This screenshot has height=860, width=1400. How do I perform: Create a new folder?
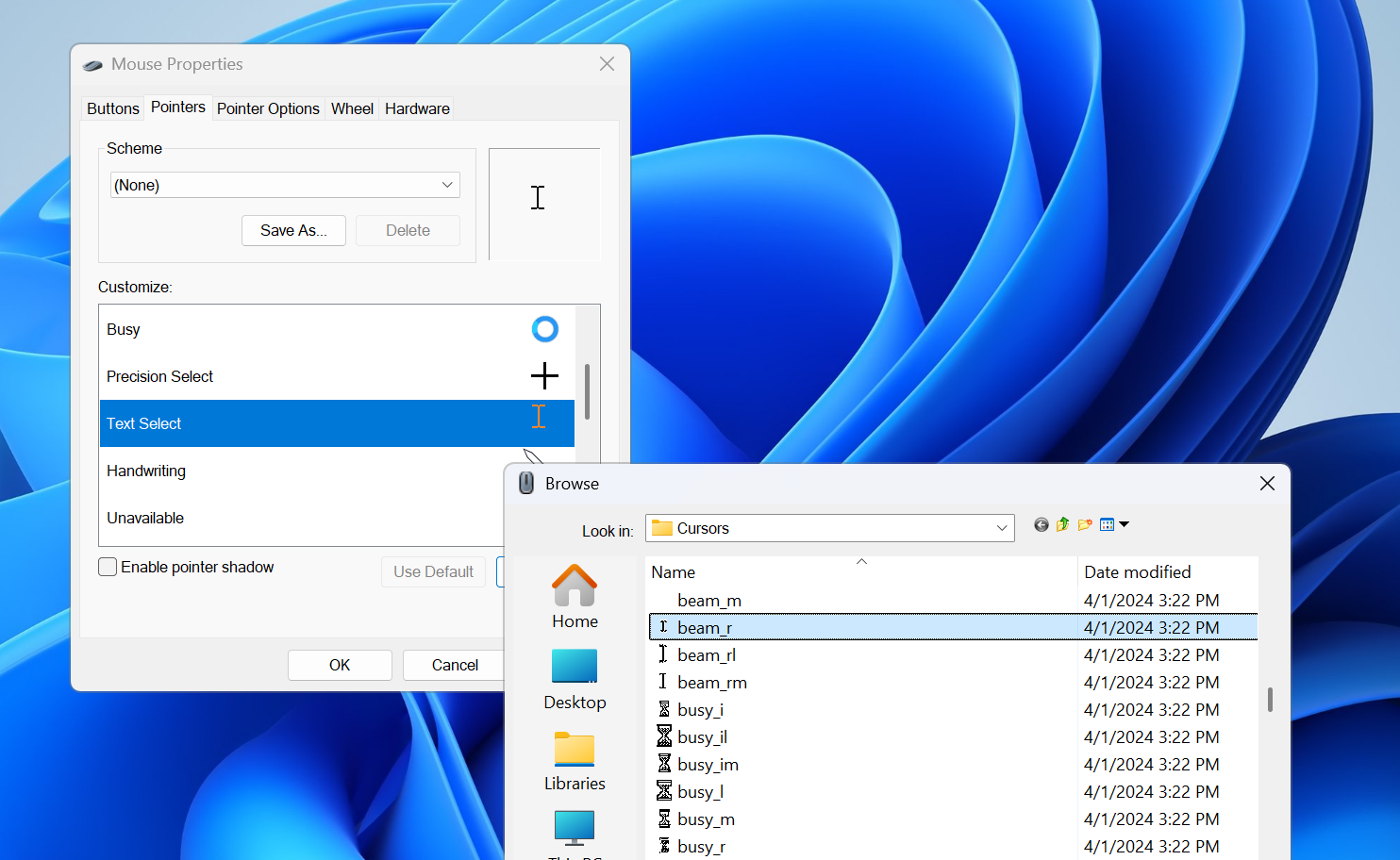pyautogui.click(x=1084, y=524)
